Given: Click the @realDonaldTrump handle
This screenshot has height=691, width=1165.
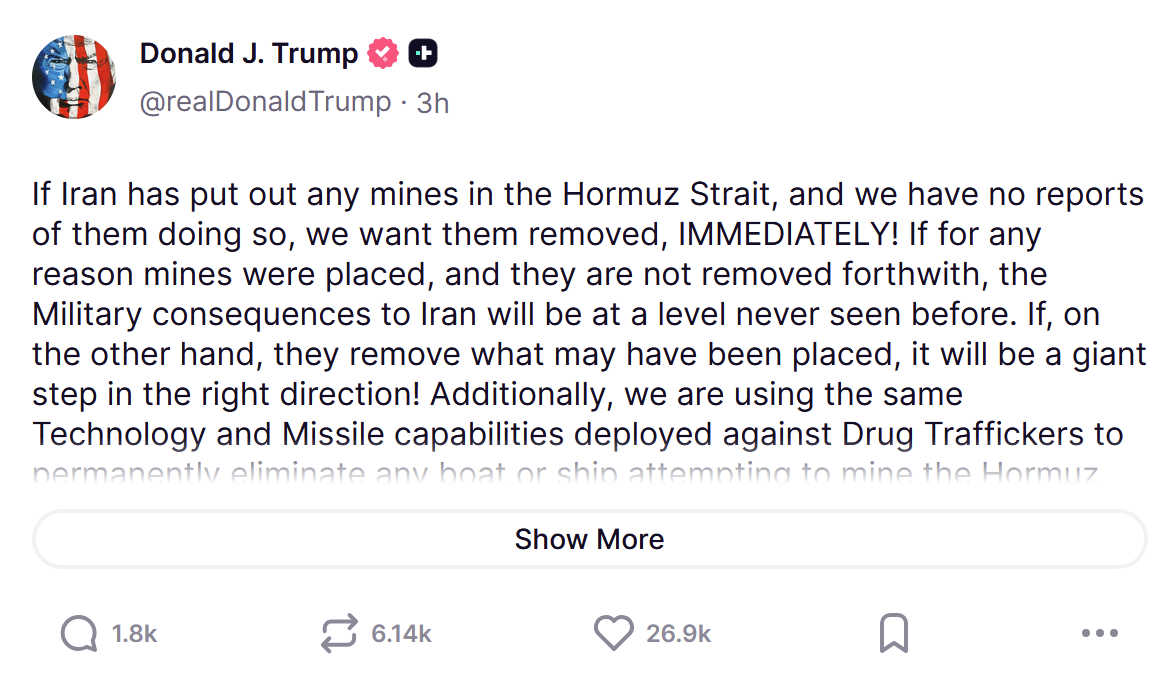Looking at the screenshot, I should [265, 102].
